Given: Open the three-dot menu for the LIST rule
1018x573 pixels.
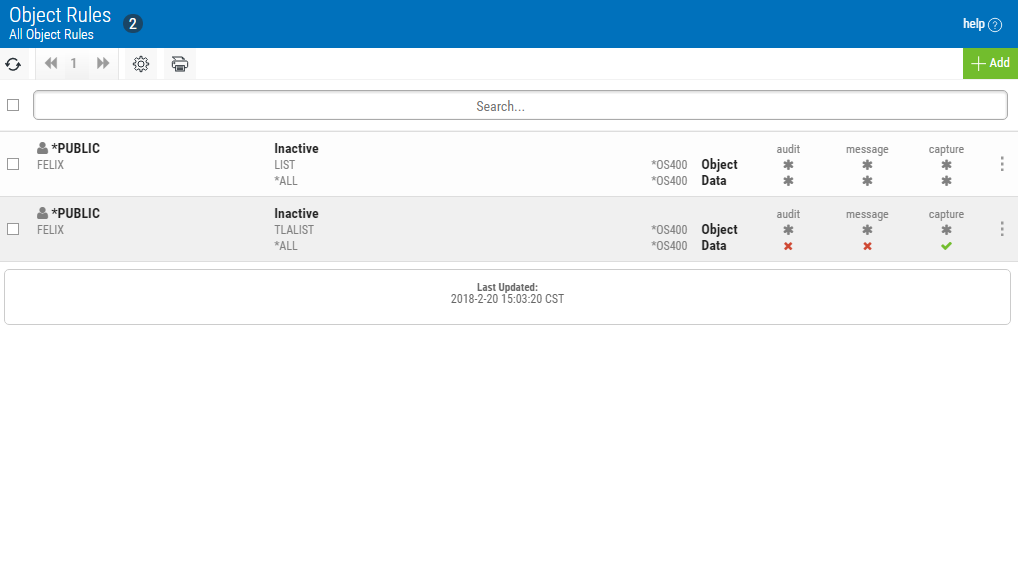Looking at the screenshot, I should pos(1002,164).
